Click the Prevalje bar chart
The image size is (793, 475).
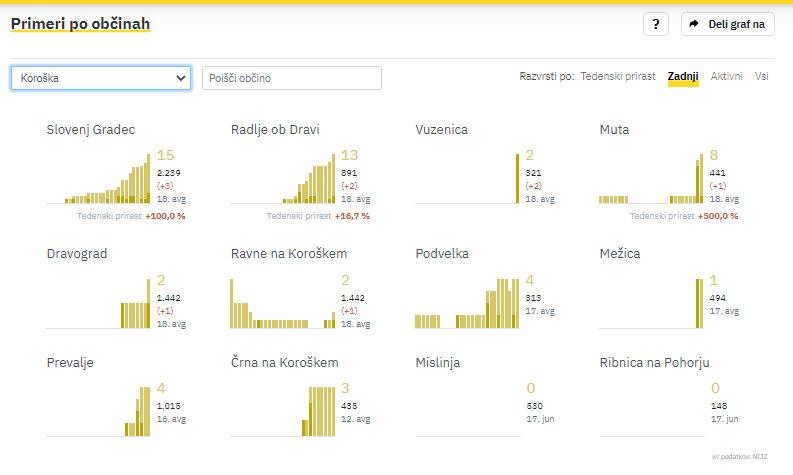98,412
